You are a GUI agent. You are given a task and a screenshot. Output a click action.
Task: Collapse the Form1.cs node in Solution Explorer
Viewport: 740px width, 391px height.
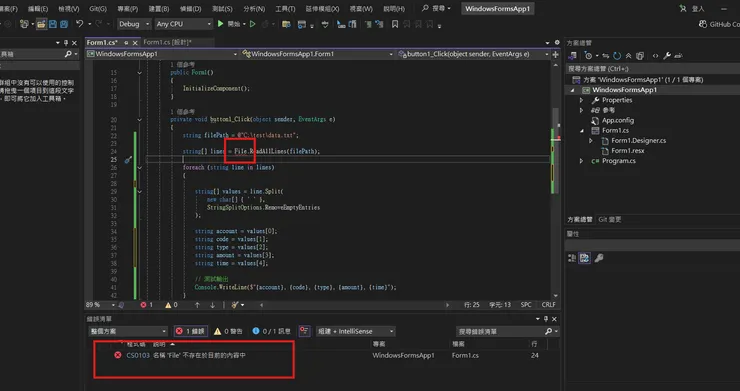coord(581,130)
